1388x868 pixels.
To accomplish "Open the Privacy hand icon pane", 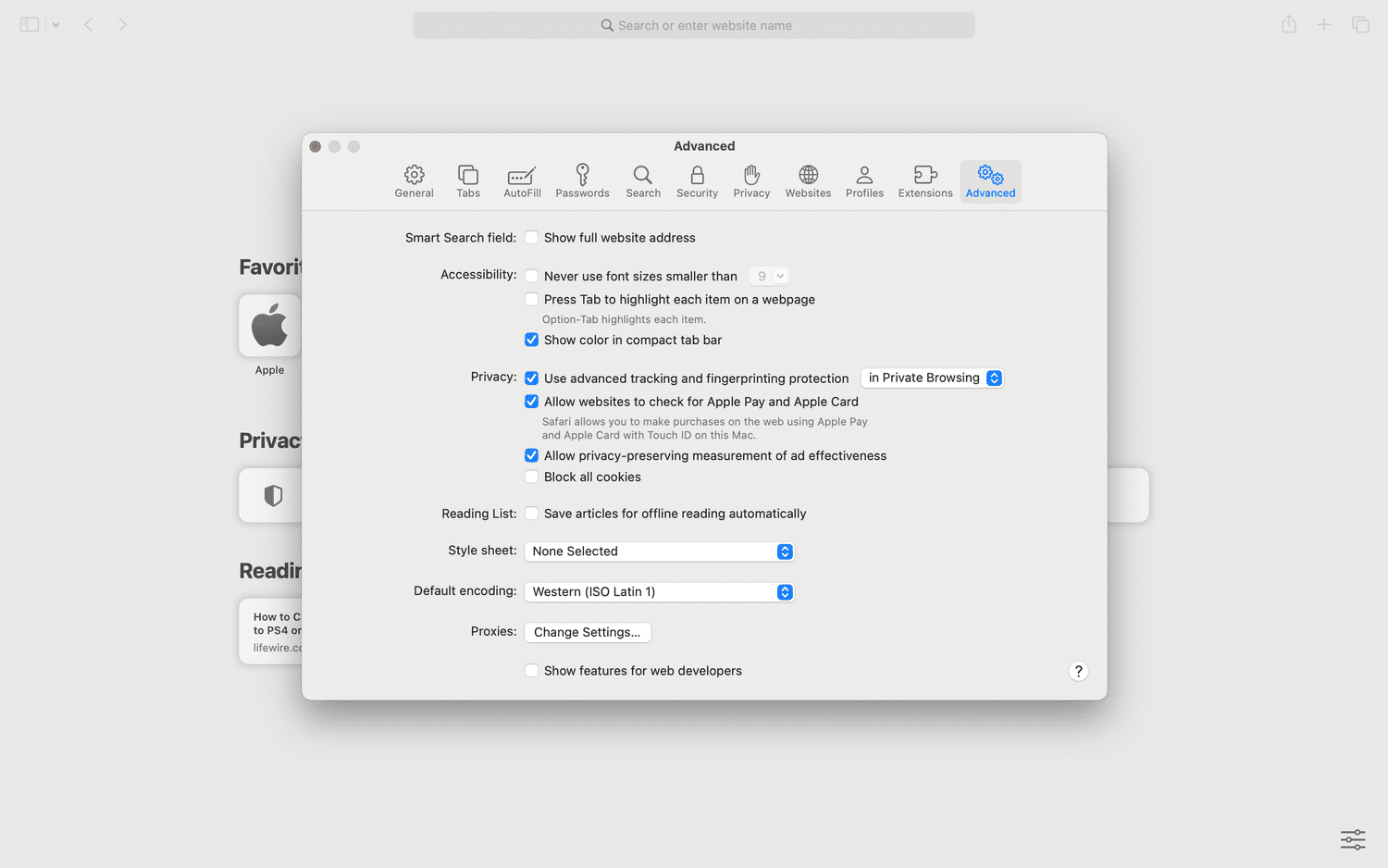I will 751,181.
